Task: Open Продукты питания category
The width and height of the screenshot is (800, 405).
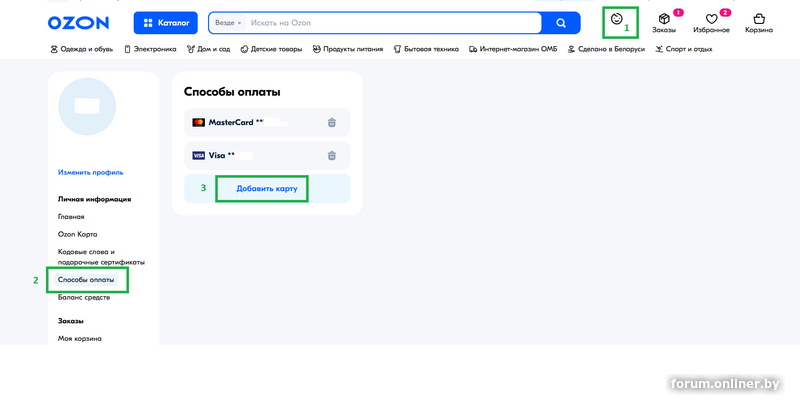Action: [347, 49]
